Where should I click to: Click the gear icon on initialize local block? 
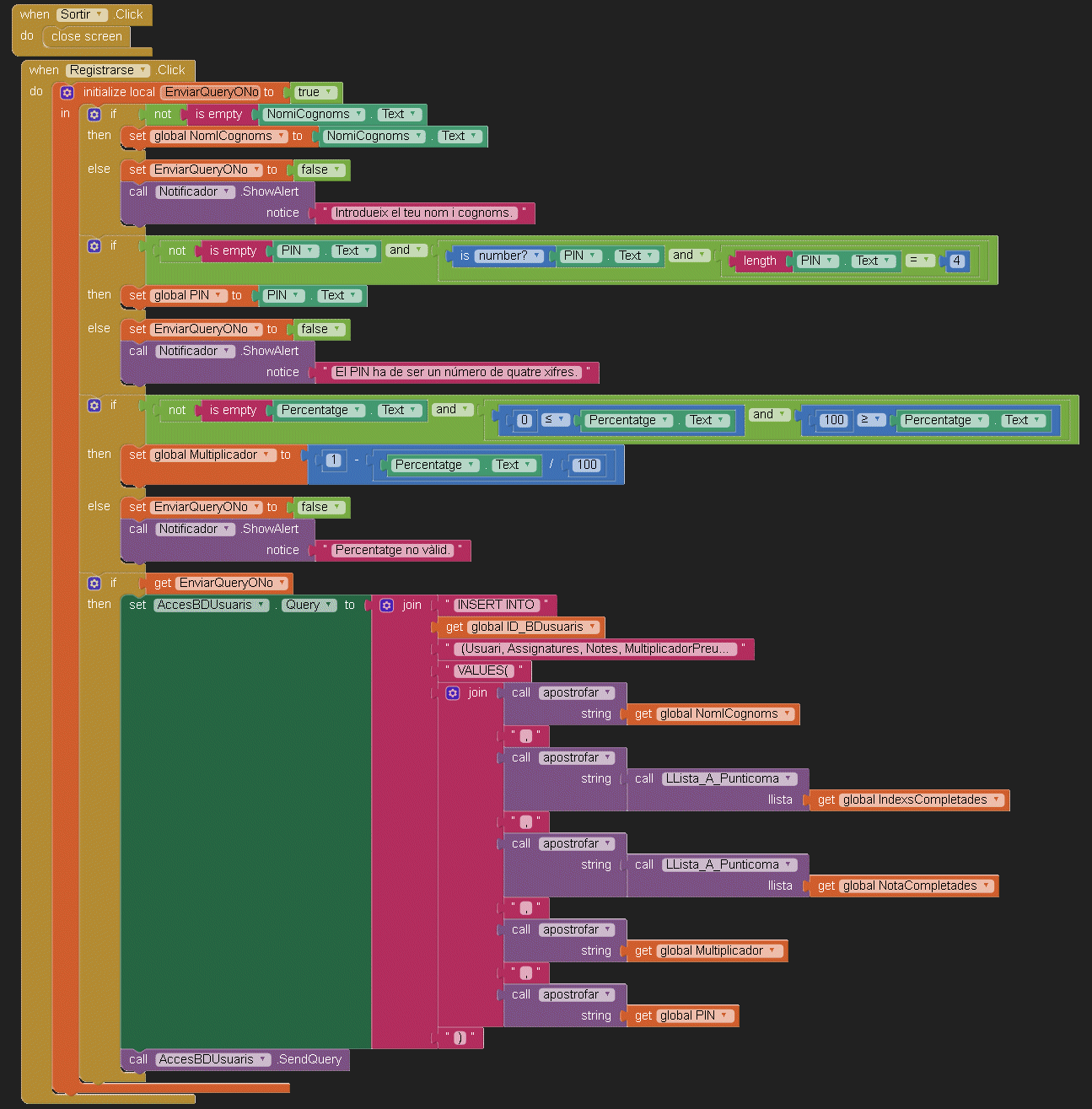(67, 93)
